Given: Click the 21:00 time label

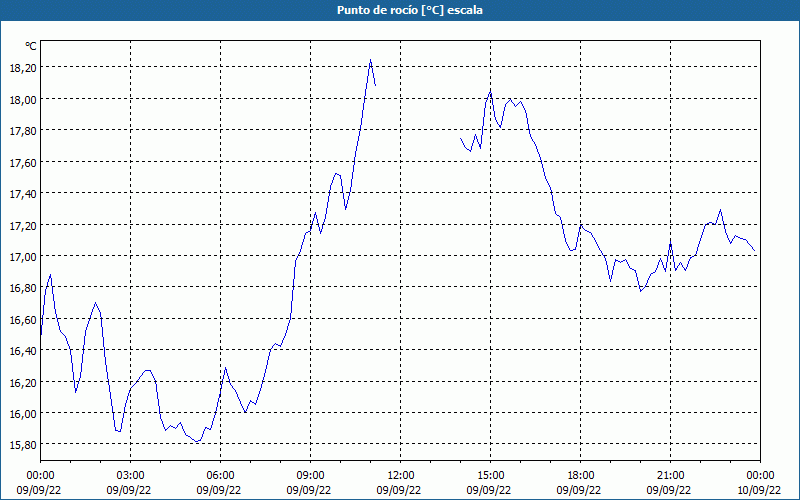Looking at the screenshot, I should tap(670, 476).
